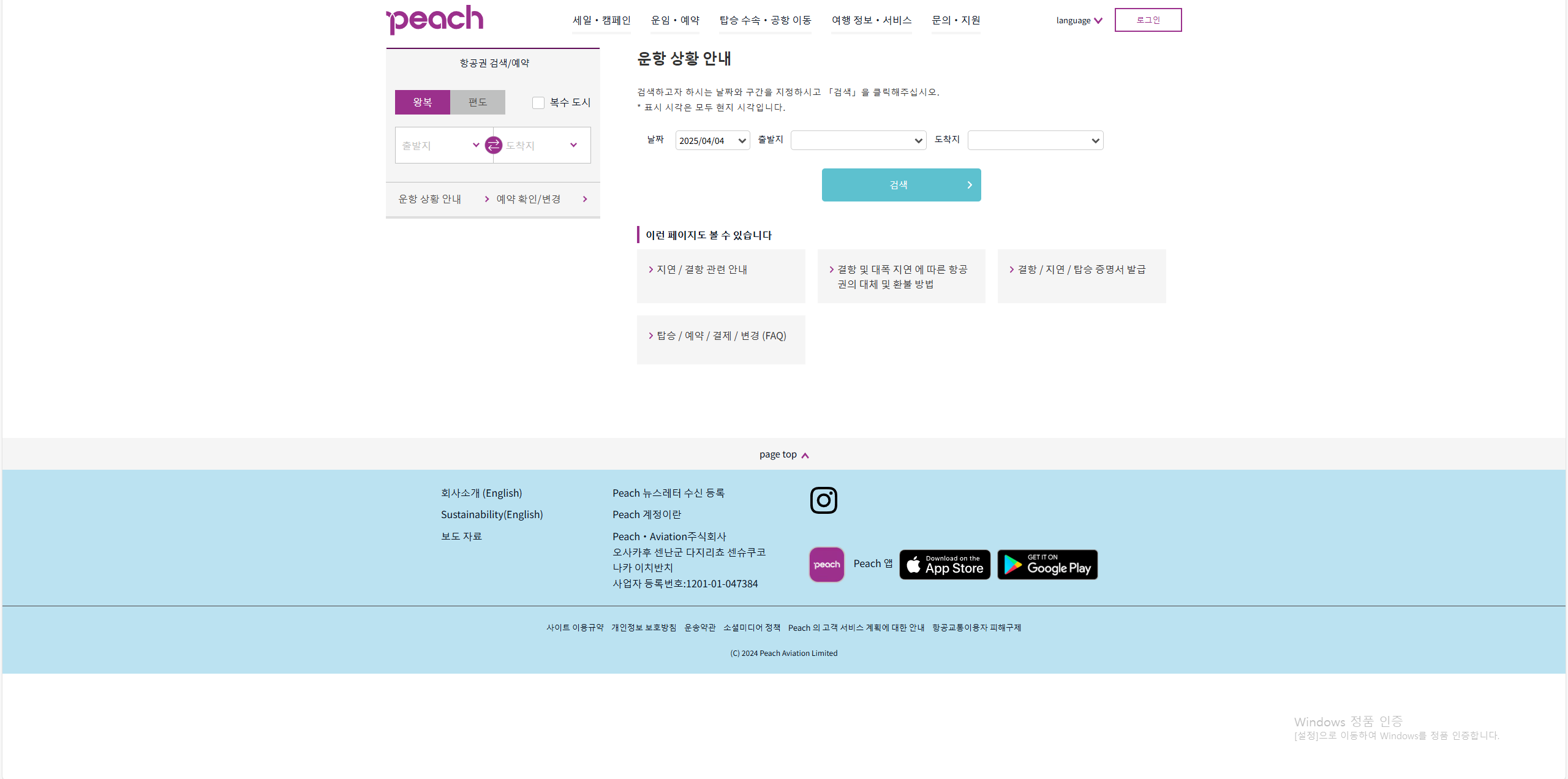Open the 예약 확인/변경 link
The image size is (1568, 779).
(x=528, y=199)
